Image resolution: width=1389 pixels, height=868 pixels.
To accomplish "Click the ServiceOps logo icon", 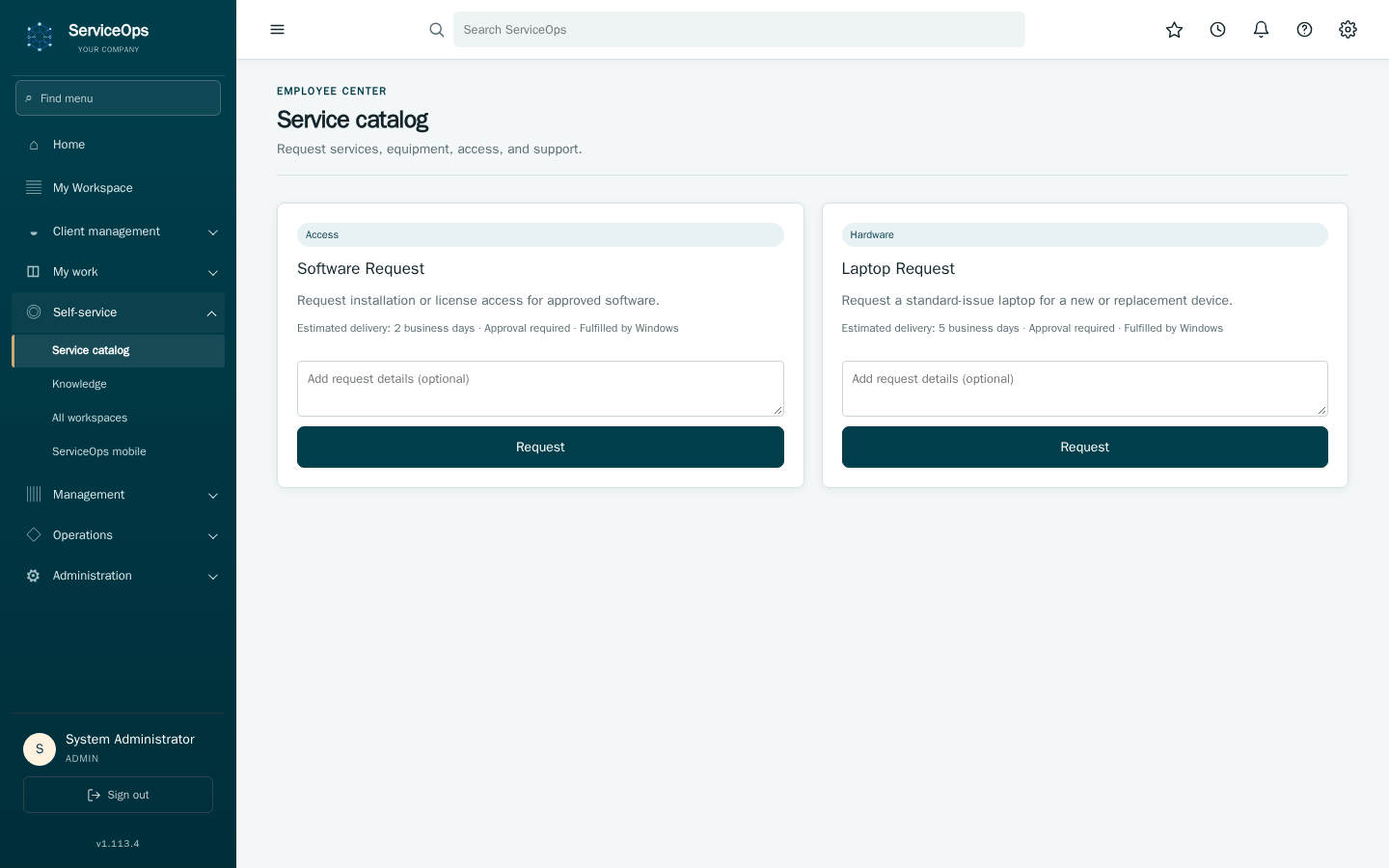I will 40,37.
